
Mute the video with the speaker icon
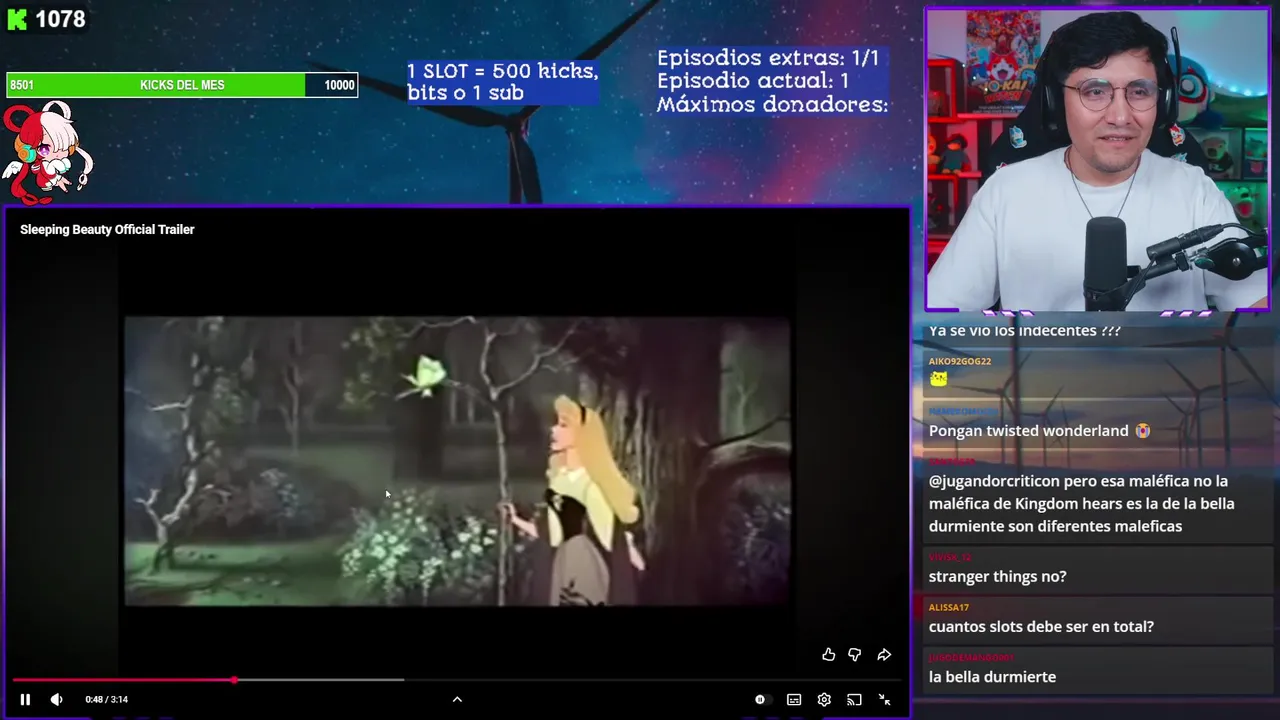[56, 700]
